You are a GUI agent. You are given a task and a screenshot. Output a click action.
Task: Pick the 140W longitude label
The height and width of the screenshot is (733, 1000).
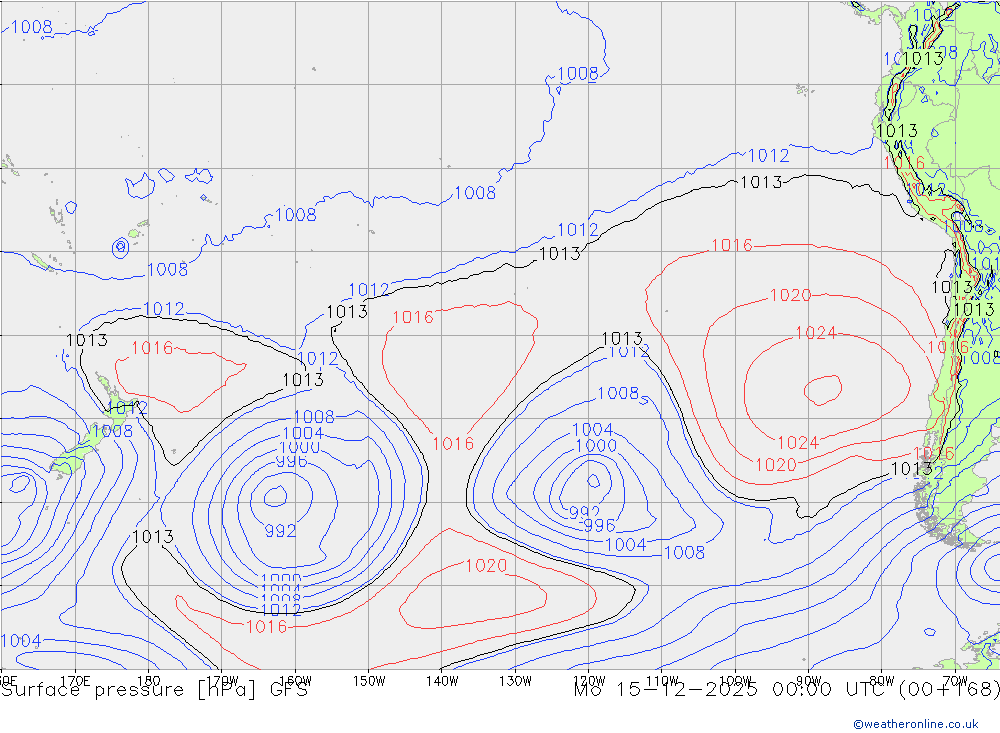tap(442, 681)
